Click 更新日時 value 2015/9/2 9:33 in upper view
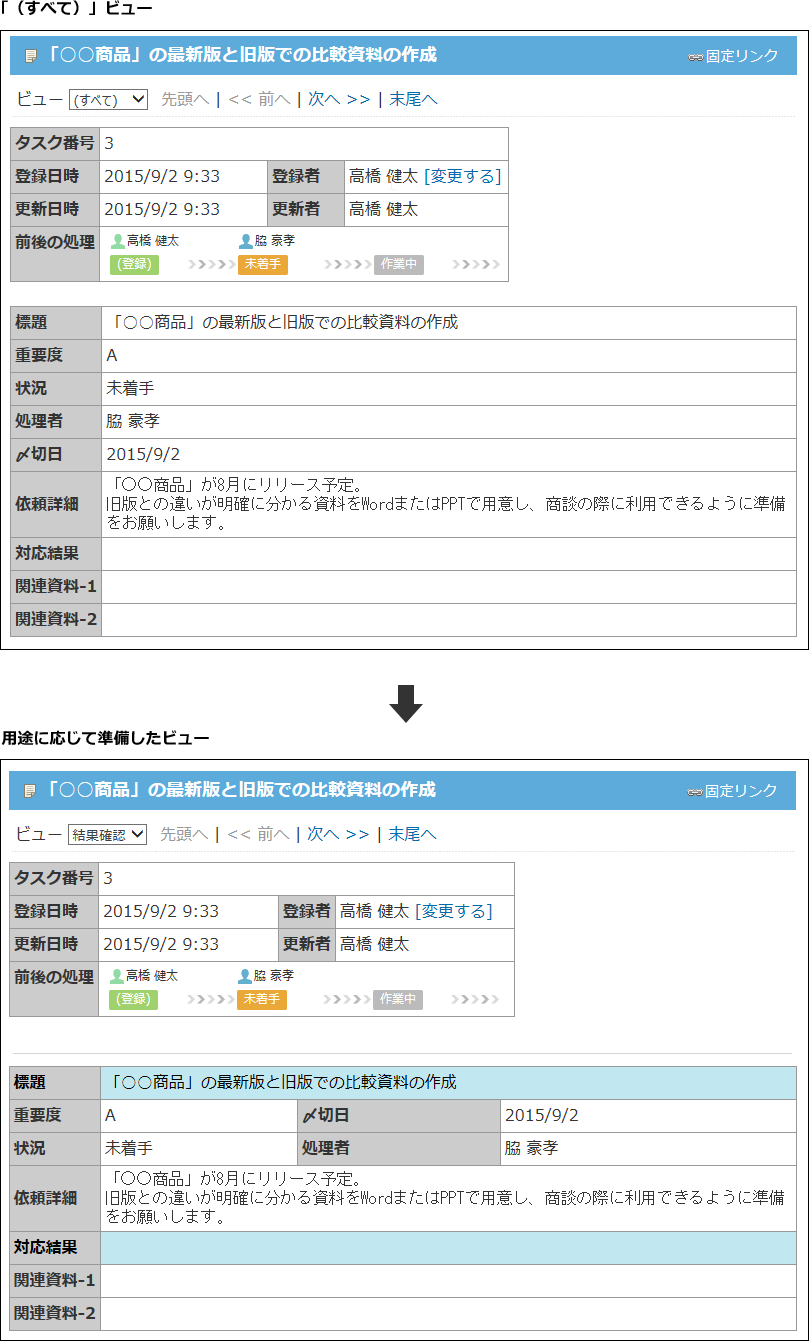The image size is (809, 1341). (x=162, y=210)
